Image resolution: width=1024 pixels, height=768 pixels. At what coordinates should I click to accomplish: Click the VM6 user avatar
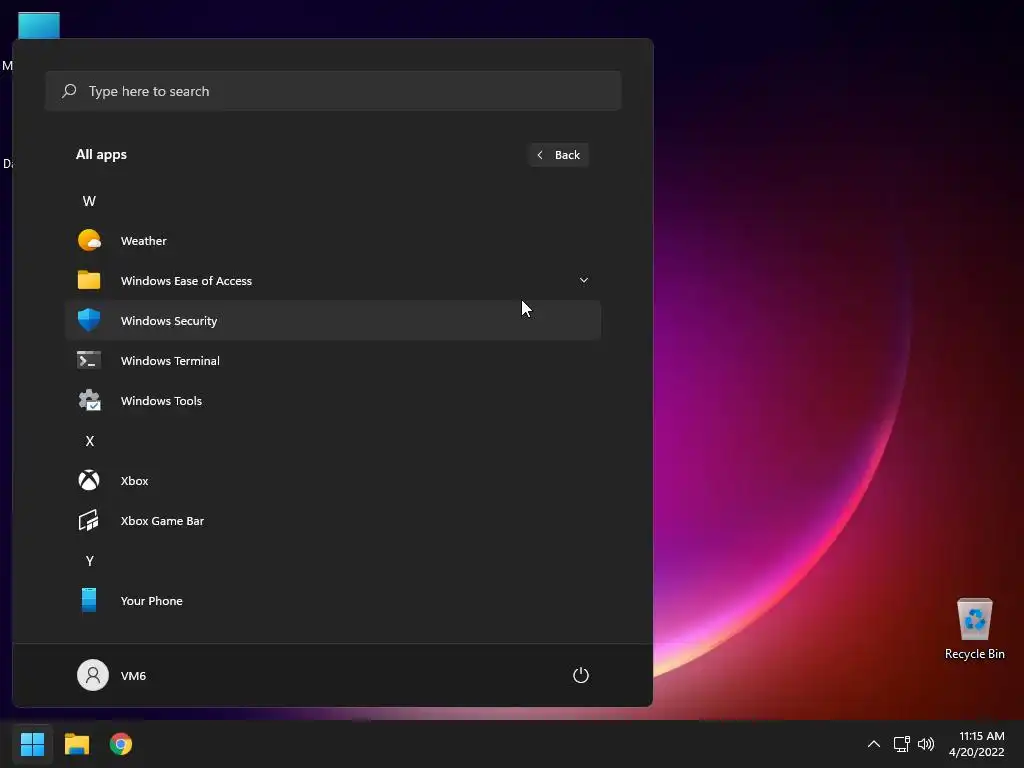pyautogui.click(x=93, y=675)
